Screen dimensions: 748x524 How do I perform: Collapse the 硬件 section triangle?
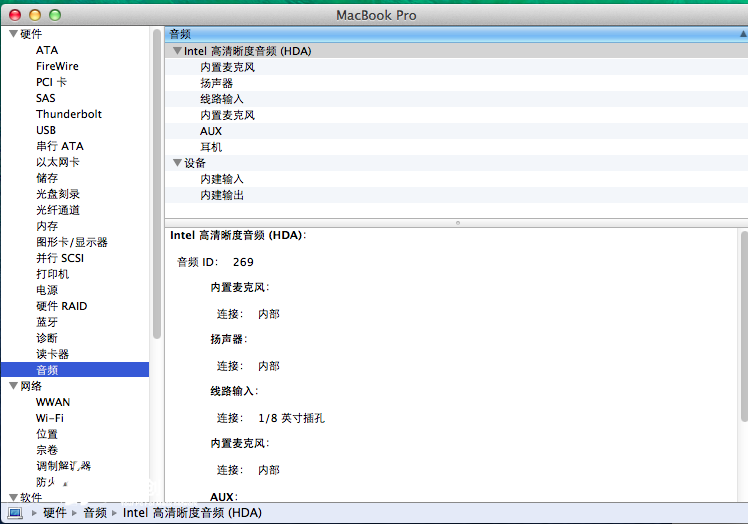tap(13, 34)
